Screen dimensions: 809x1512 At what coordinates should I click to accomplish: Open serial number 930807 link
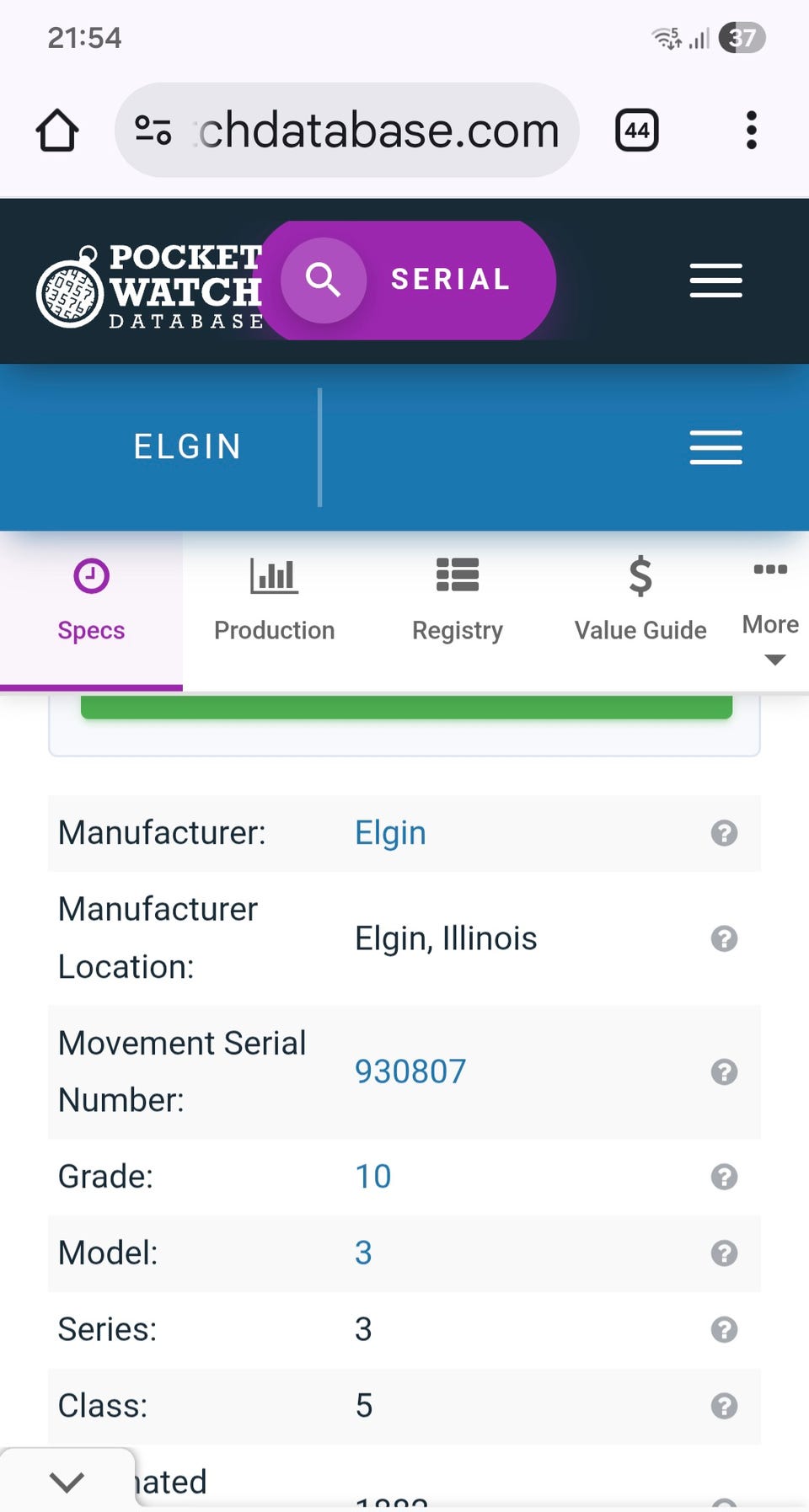click(410, 1071)
